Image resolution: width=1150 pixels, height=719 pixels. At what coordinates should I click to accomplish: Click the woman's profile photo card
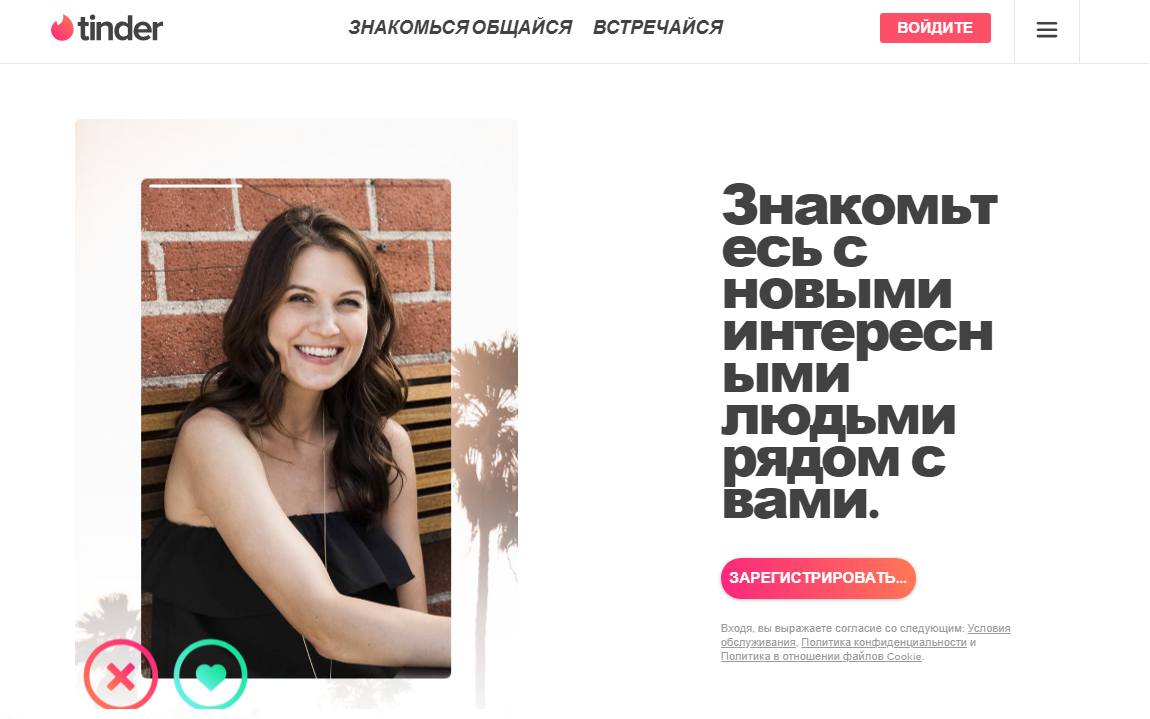coord(296,428)
